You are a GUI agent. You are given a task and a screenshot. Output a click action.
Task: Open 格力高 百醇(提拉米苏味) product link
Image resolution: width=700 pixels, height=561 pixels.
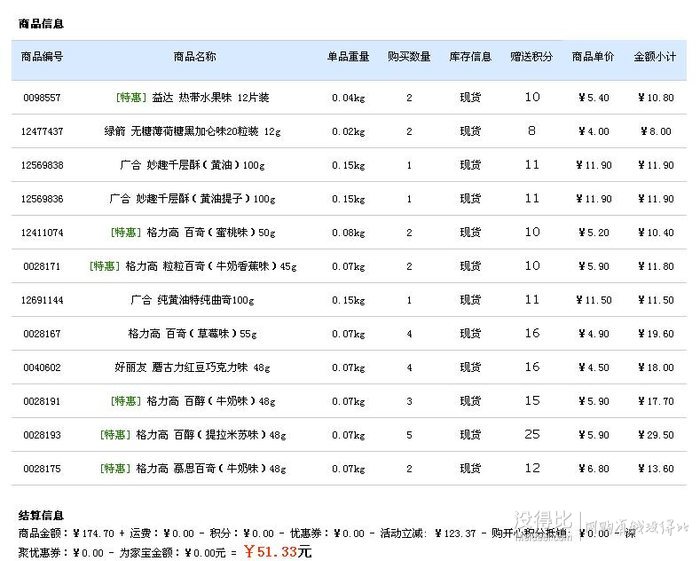coord(211,435)
